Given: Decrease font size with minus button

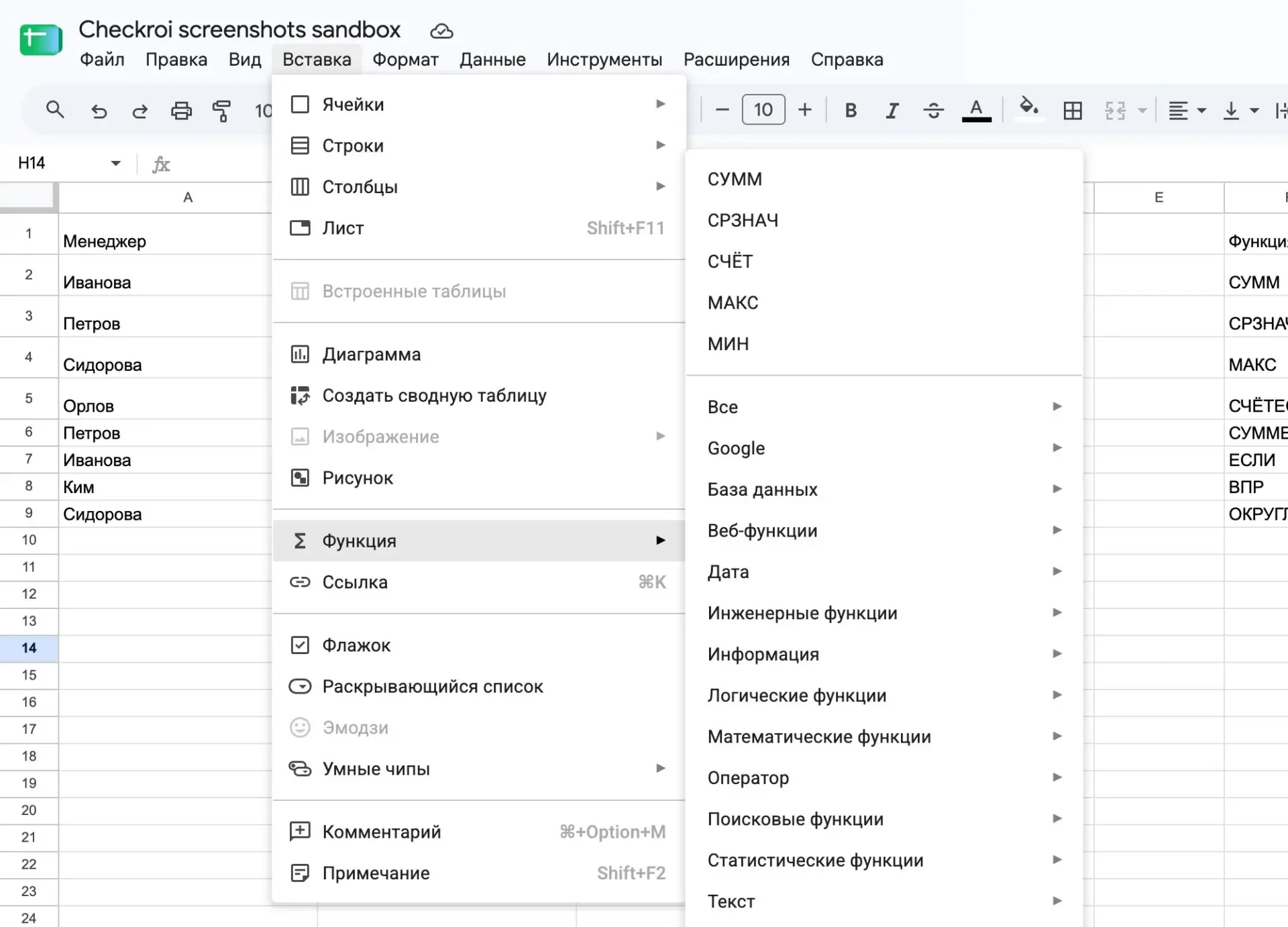Looking at the screenshot, I should click(722, 110).
